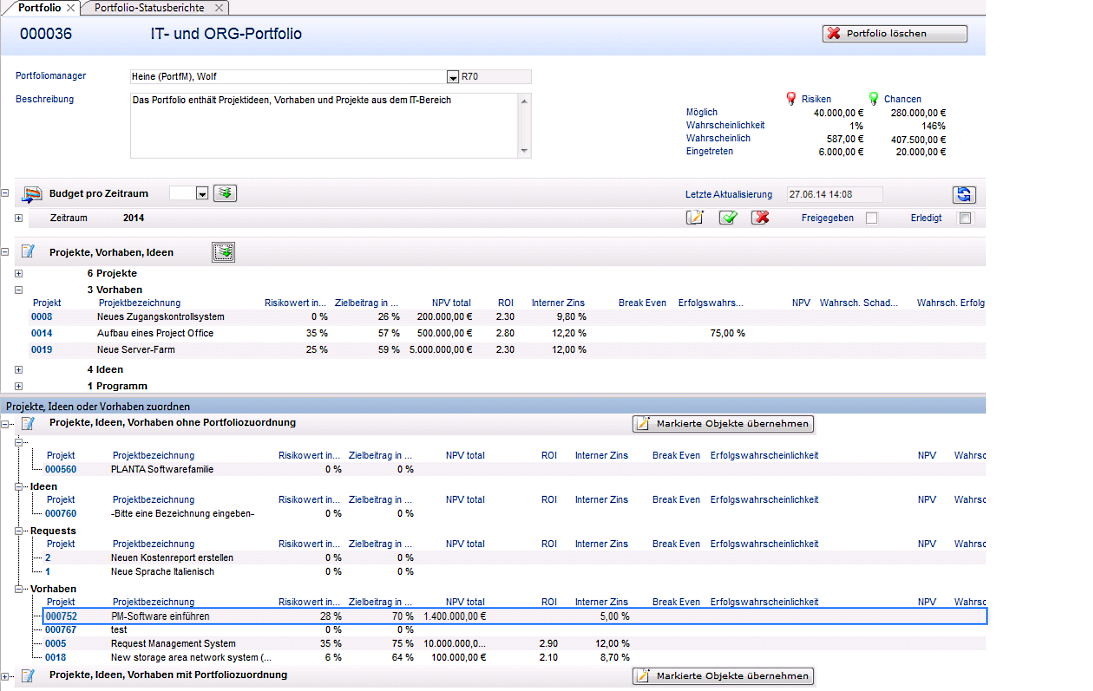Click the edit note icon in Zeitraum row

pyautogui.click(x=695, y=218)
